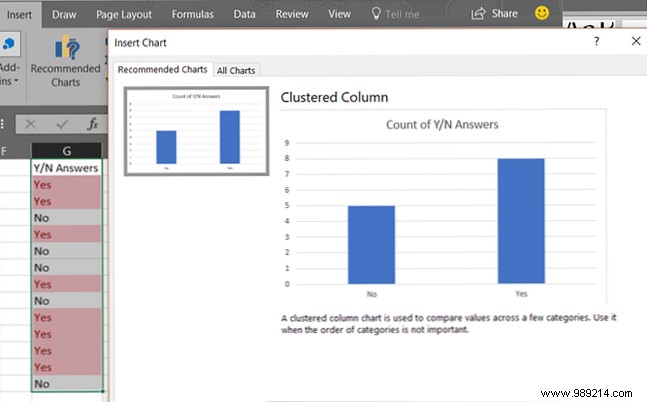The image size is (647, 402).
Task: Click the Clustered Column heading
Action: click(x=334, y=97)
